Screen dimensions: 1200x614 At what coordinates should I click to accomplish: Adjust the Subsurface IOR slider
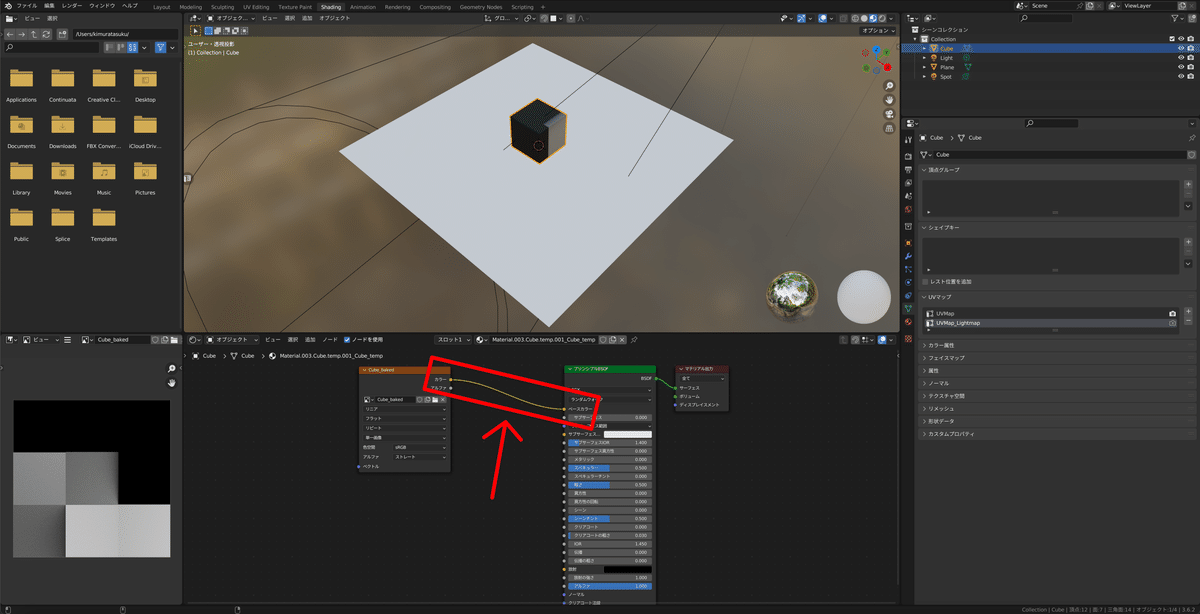[609, 442]
